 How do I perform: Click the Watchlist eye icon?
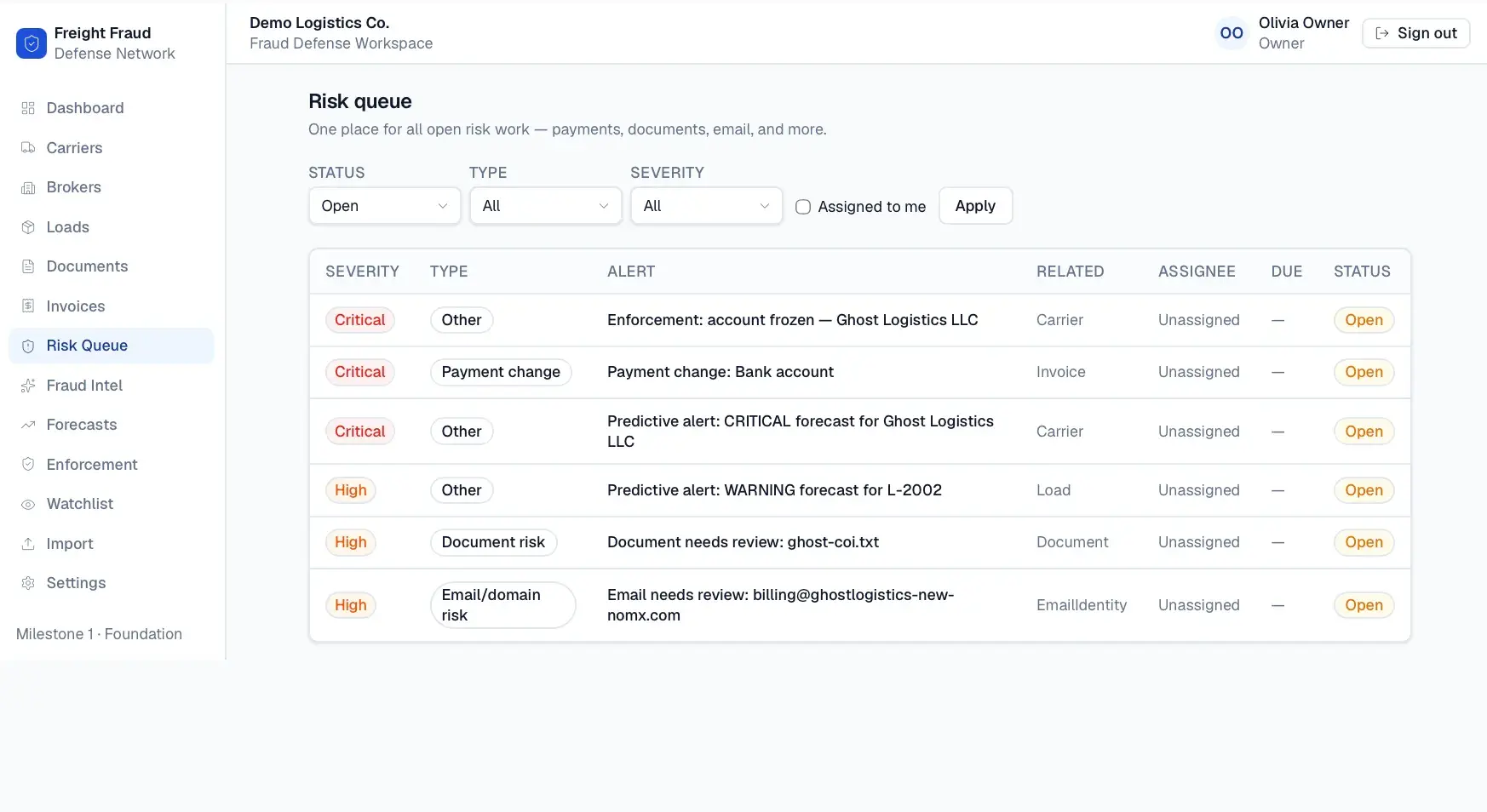pyautogui.click(x=28, y=504)
